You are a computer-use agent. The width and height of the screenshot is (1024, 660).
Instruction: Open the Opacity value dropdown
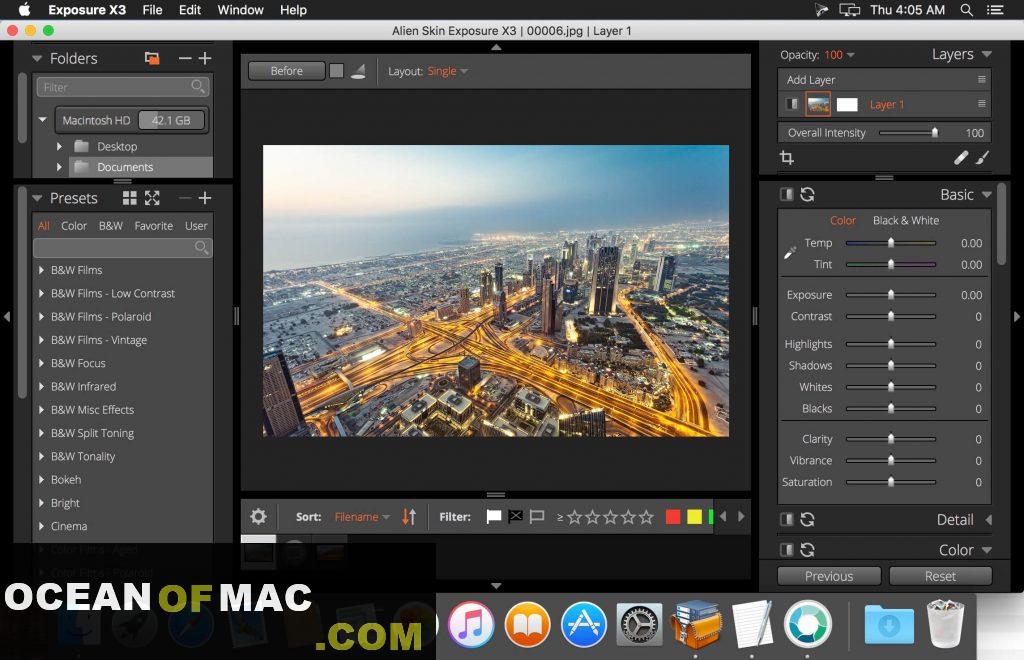839,55
